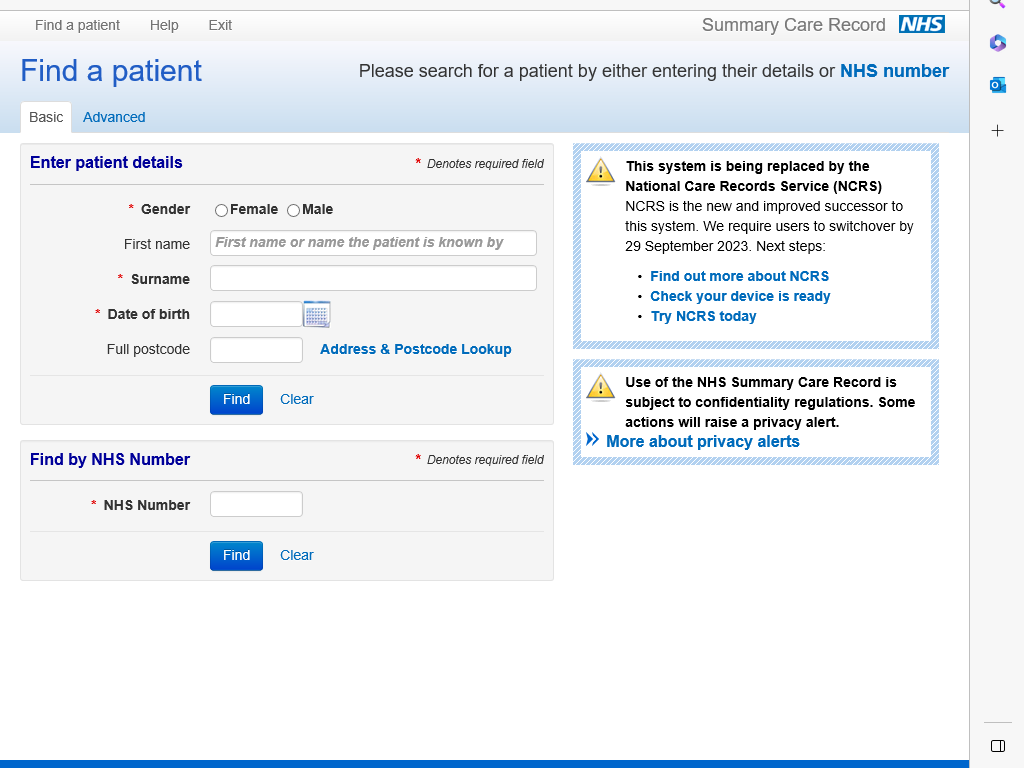Image resolution: width=1024 pixels, height=768 pixels.
Task: Click the Enter patient details heading
Action: [106, 163]
